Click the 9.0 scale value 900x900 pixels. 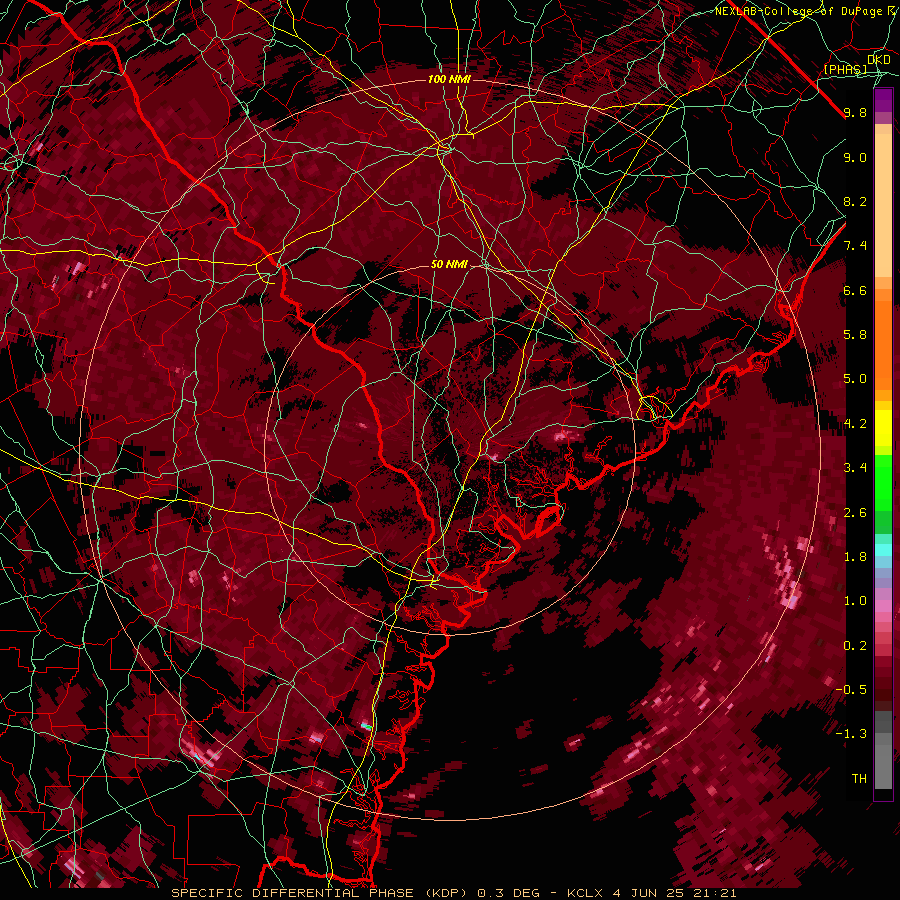(855, 157)
